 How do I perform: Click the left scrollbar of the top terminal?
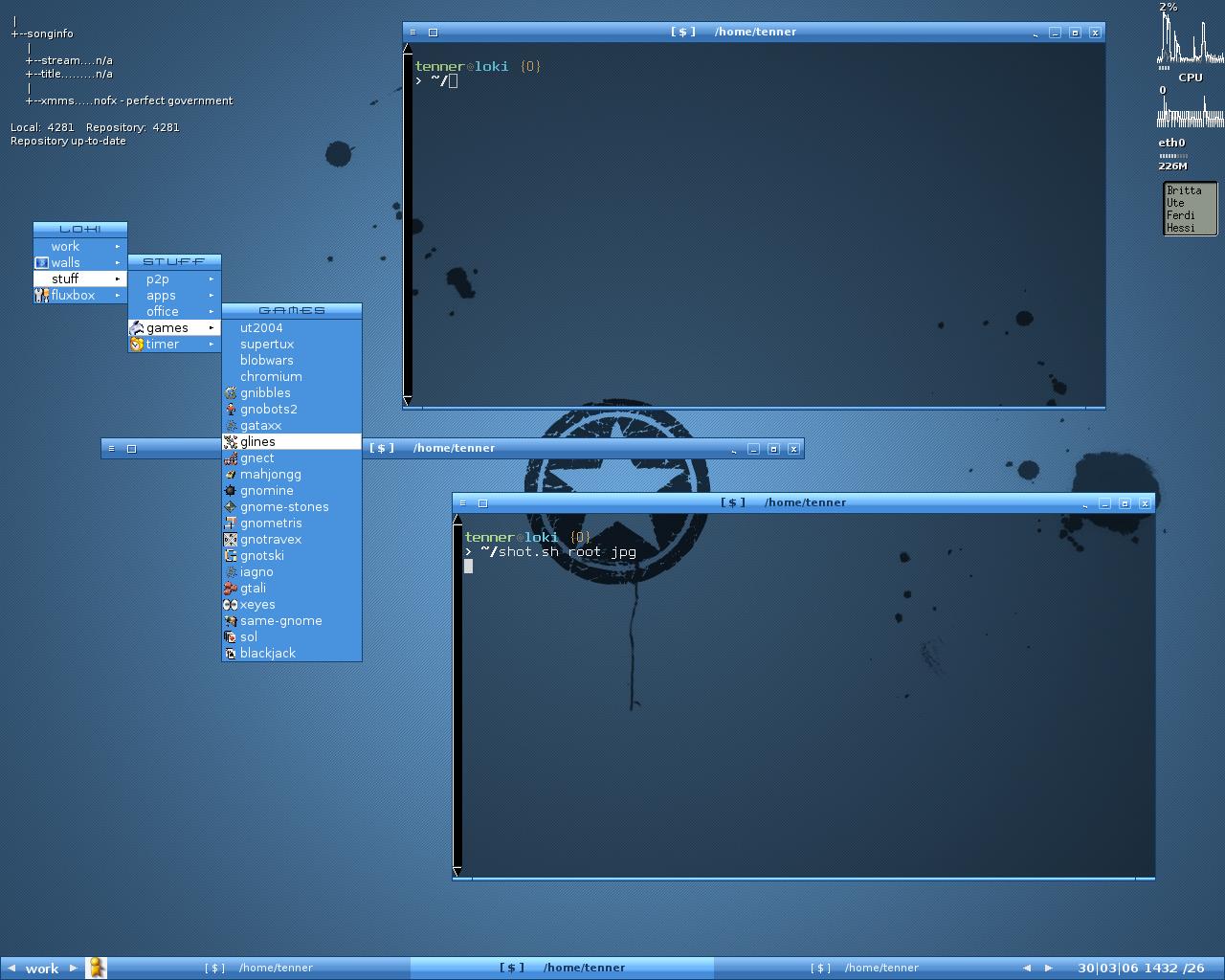point(408,225)
